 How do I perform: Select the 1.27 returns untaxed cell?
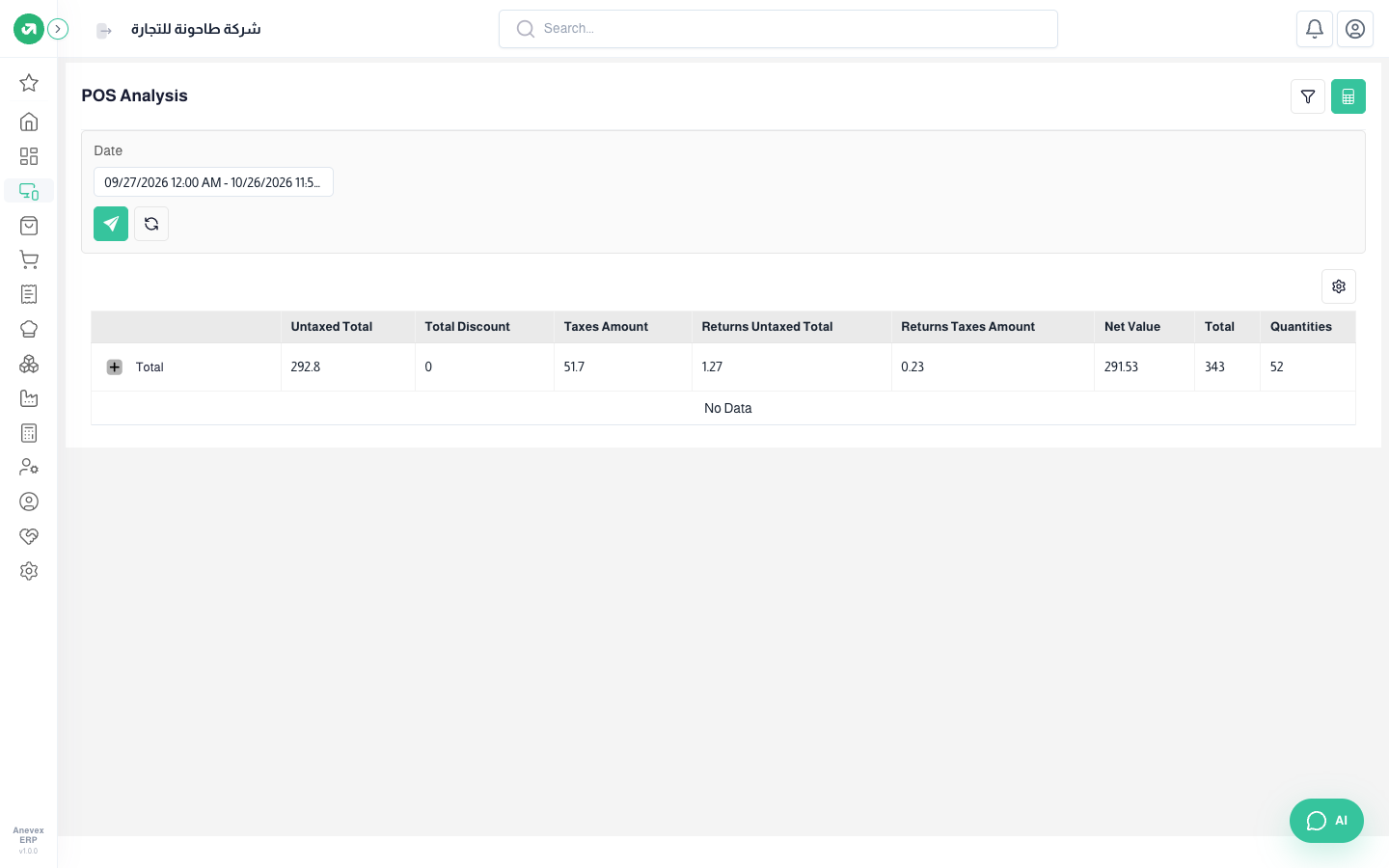792,366
